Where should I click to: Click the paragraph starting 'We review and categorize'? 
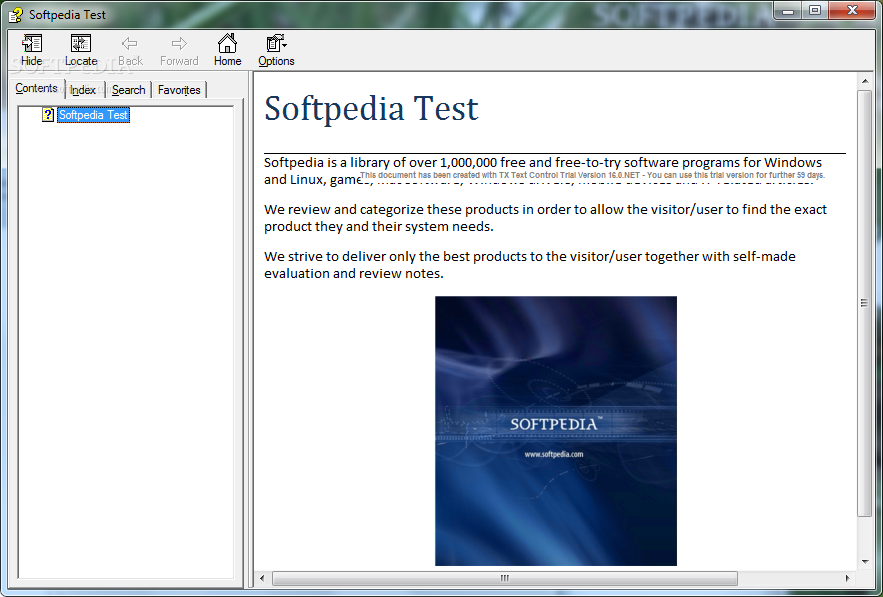coord(545,217)
